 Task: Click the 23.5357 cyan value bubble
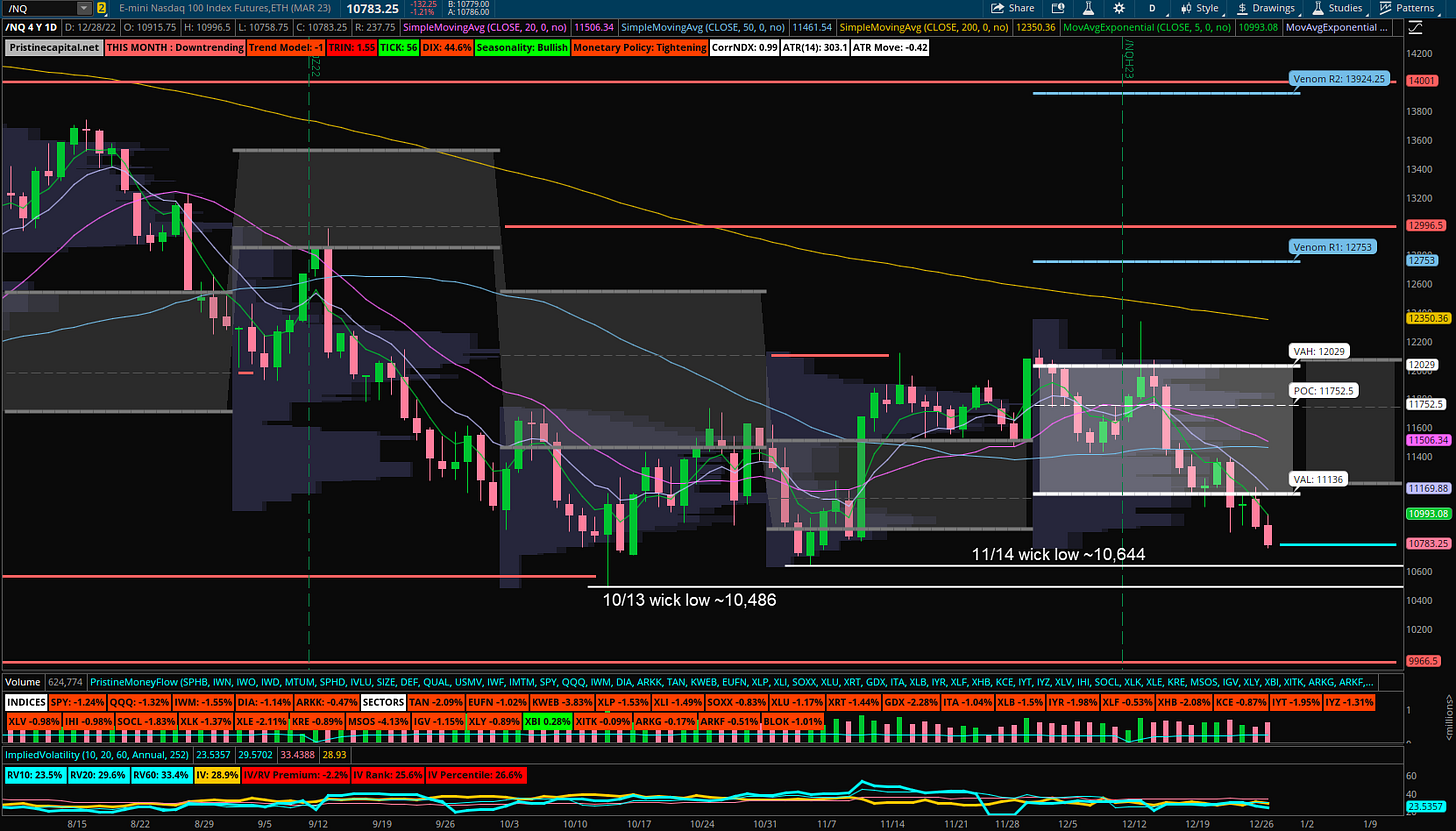point(1428,805)
